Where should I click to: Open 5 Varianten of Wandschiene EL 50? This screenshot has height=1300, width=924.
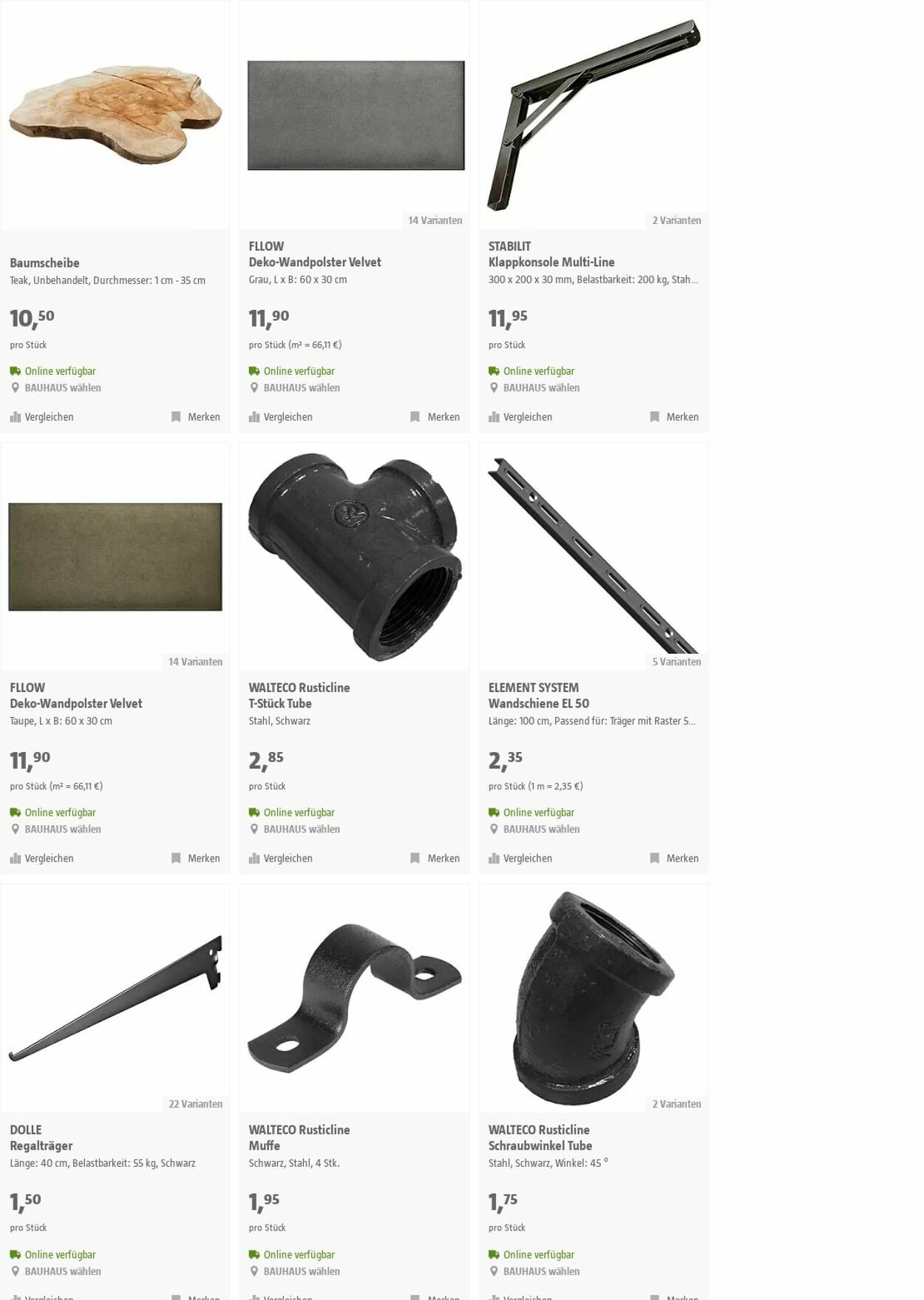(676, 662)
